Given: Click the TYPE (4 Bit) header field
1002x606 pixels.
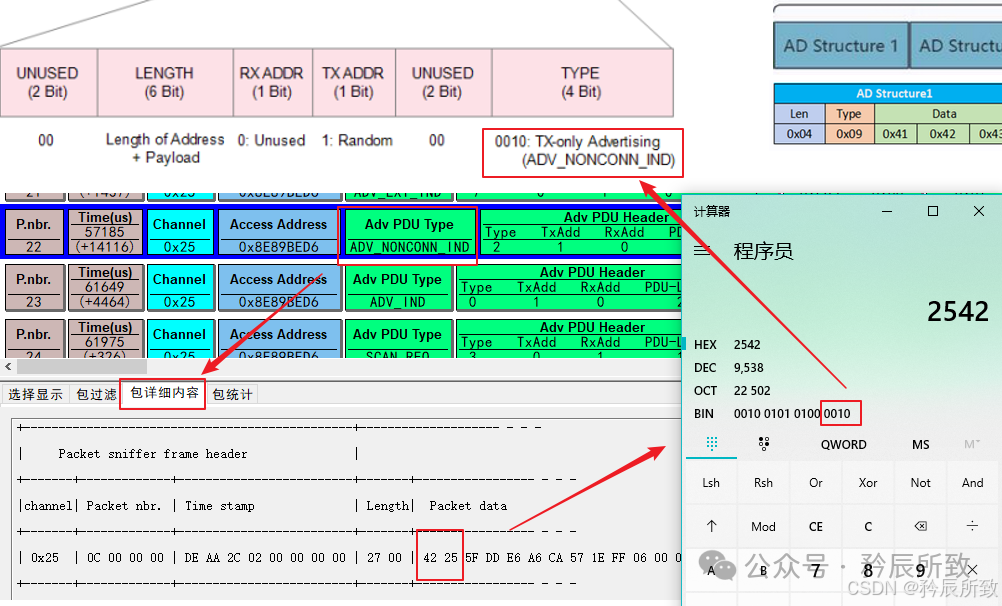Looking at the screenshot, I should 582,82.
